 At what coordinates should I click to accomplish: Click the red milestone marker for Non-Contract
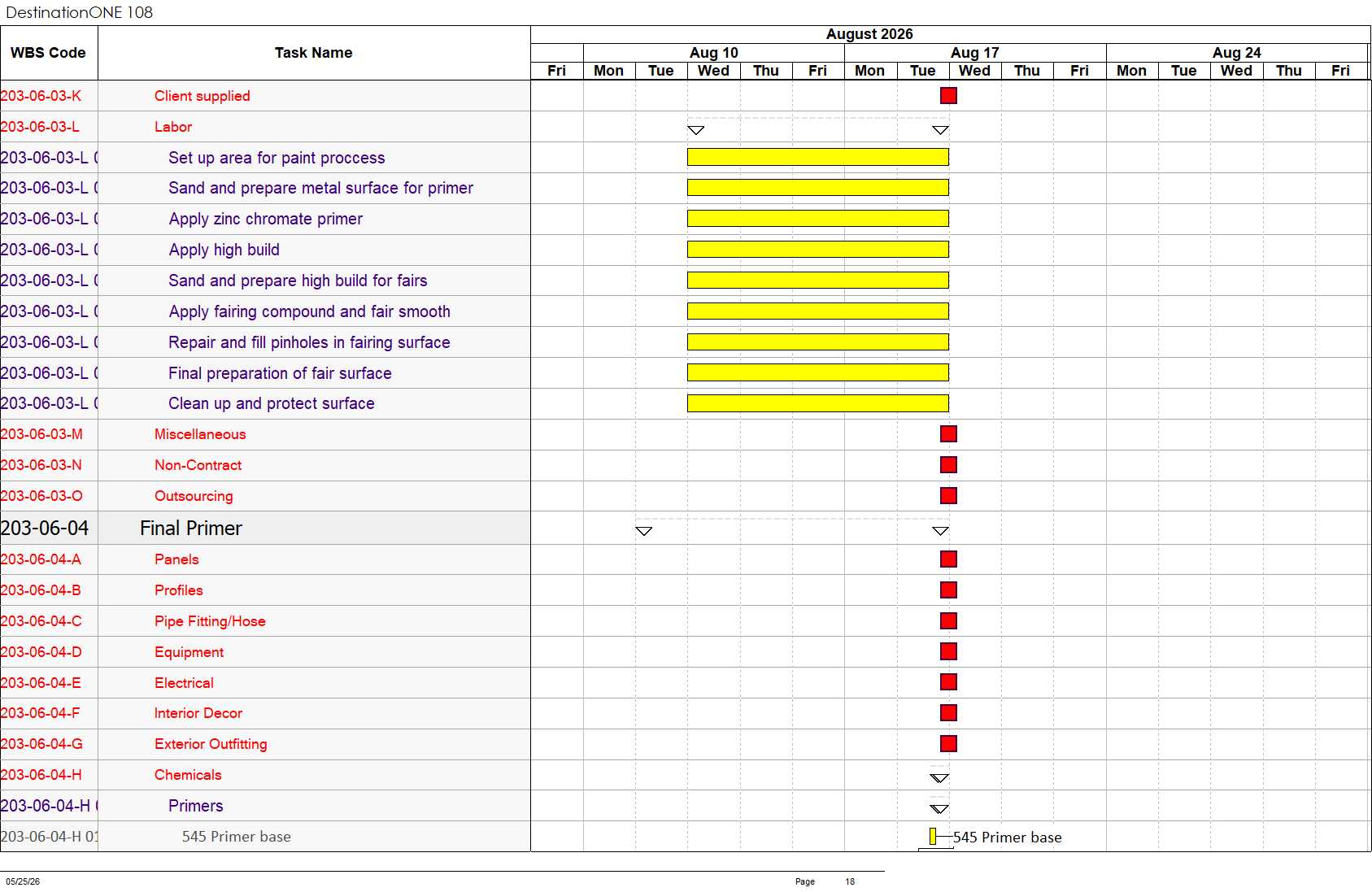948,465
